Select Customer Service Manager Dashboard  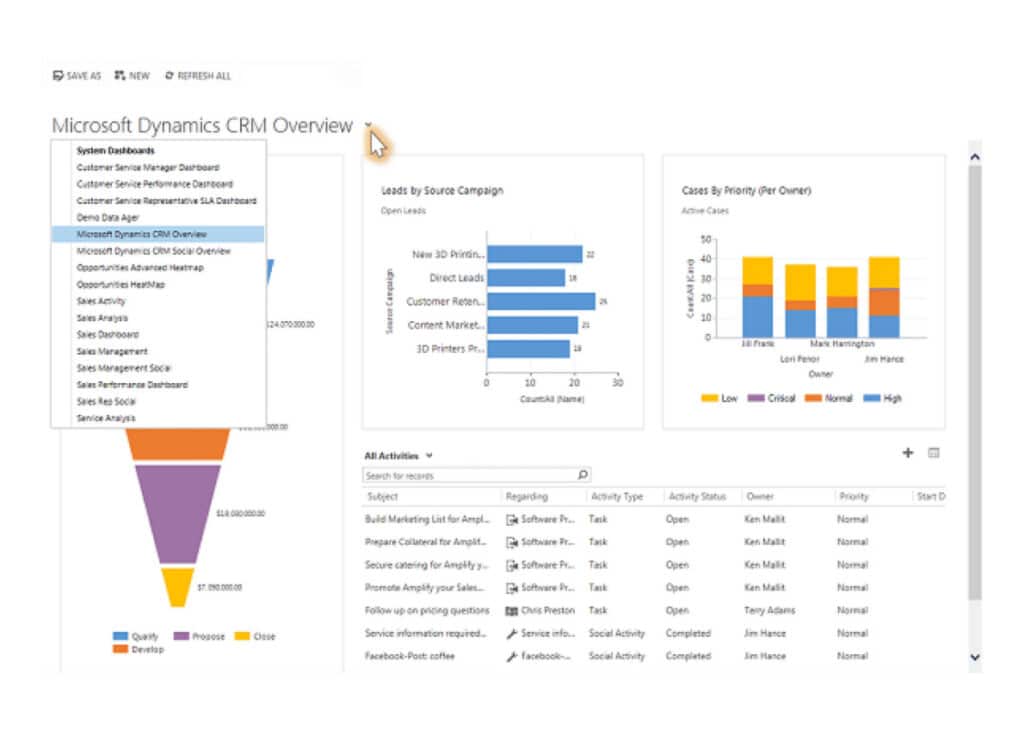click(148, 167)
